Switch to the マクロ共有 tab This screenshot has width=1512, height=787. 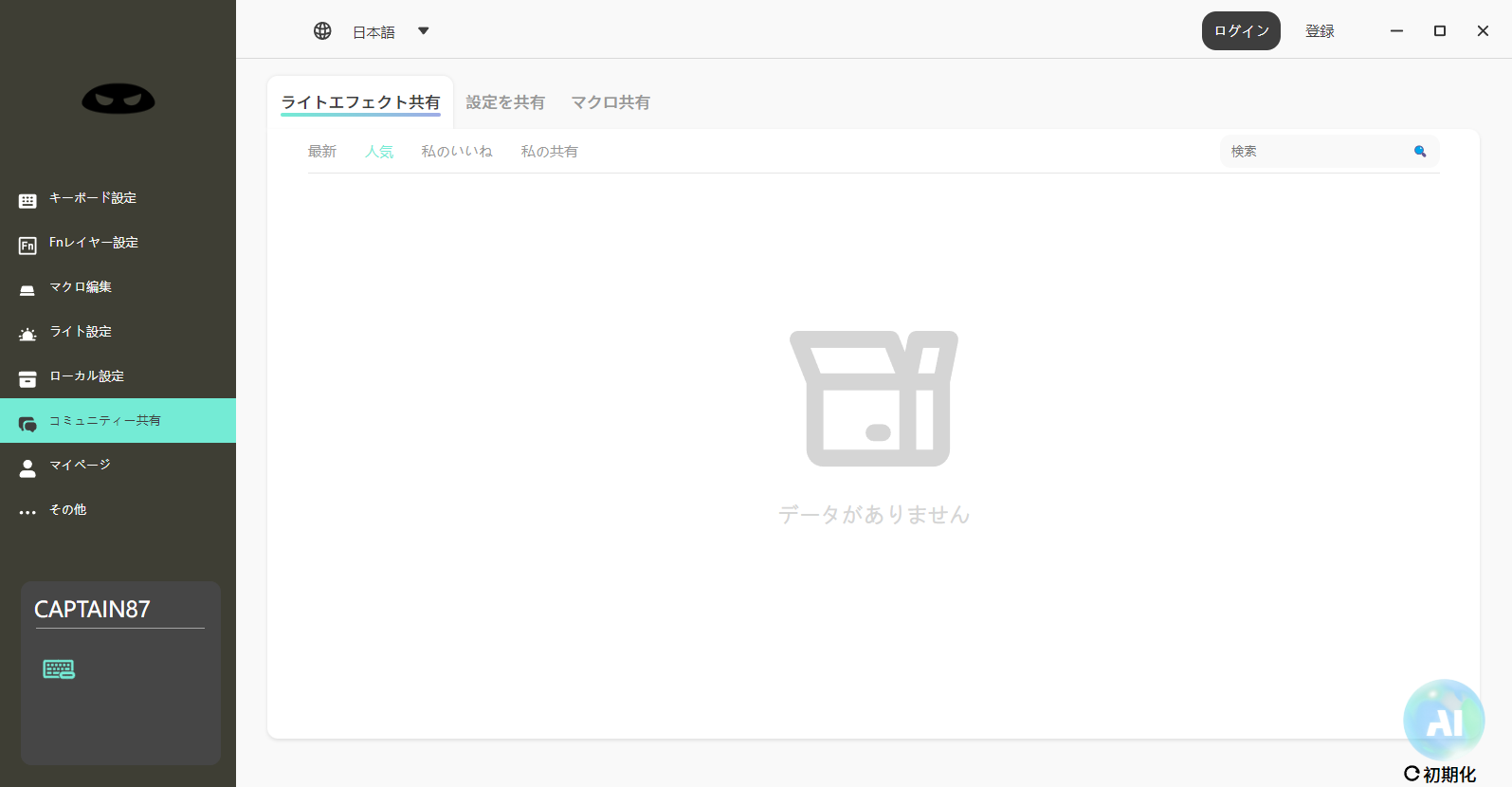pos(610,102)
